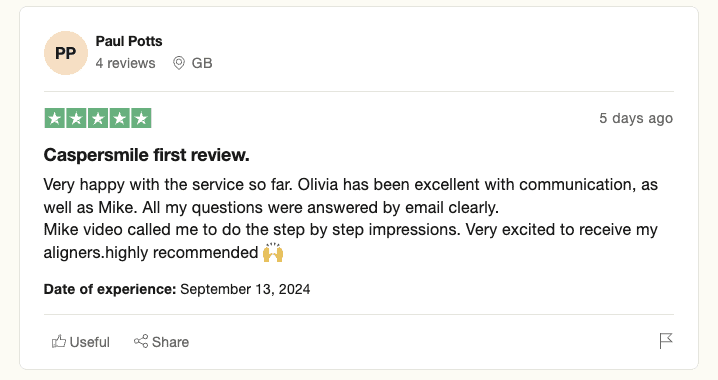Image resolution: width=718 pixels, height=380 pixels.
Task: Click the Share text button
Action: (170, 342)
